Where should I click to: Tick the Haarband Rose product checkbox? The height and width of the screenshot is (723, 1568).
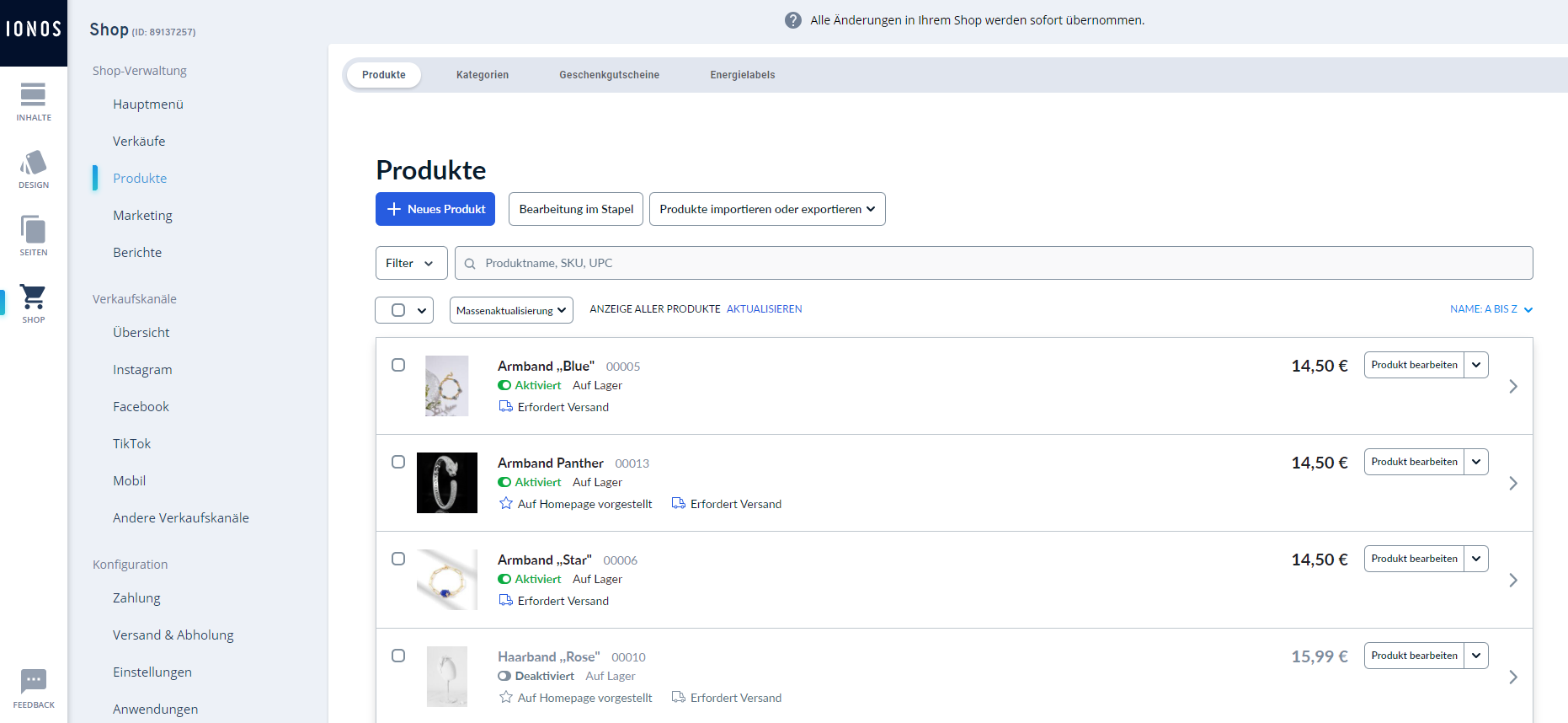[x=398, y=656]
